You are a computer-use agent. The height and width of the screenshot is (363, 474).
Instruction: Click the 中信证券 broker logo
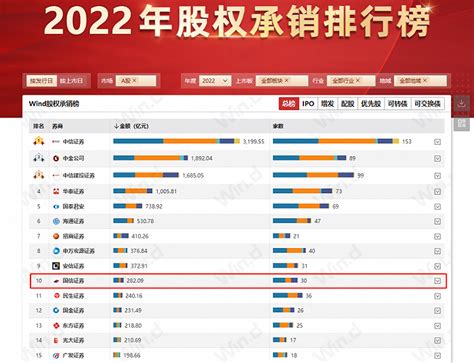[56, 142]
